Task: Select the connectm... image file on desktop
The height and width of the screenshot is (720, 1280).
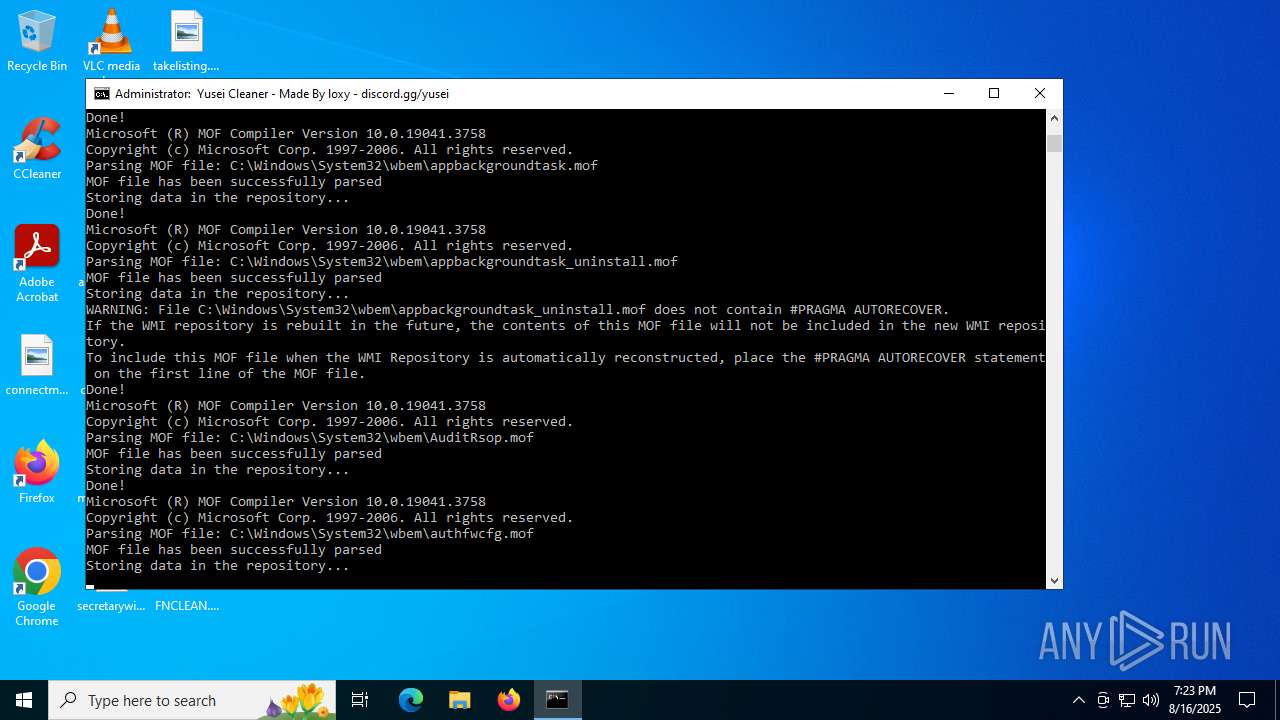Action: pyautogui.click(x=37, y=365)
